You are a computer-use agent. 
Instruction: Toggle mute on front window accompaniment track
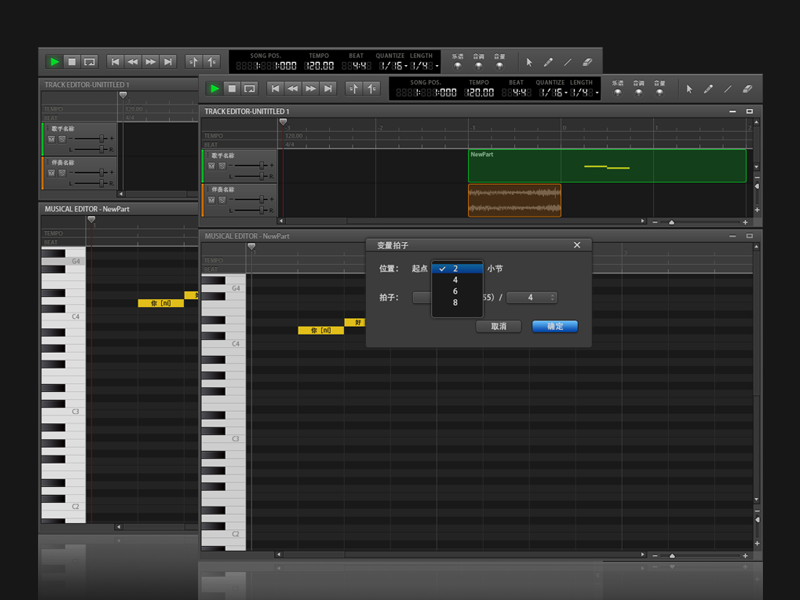point(210,199)
